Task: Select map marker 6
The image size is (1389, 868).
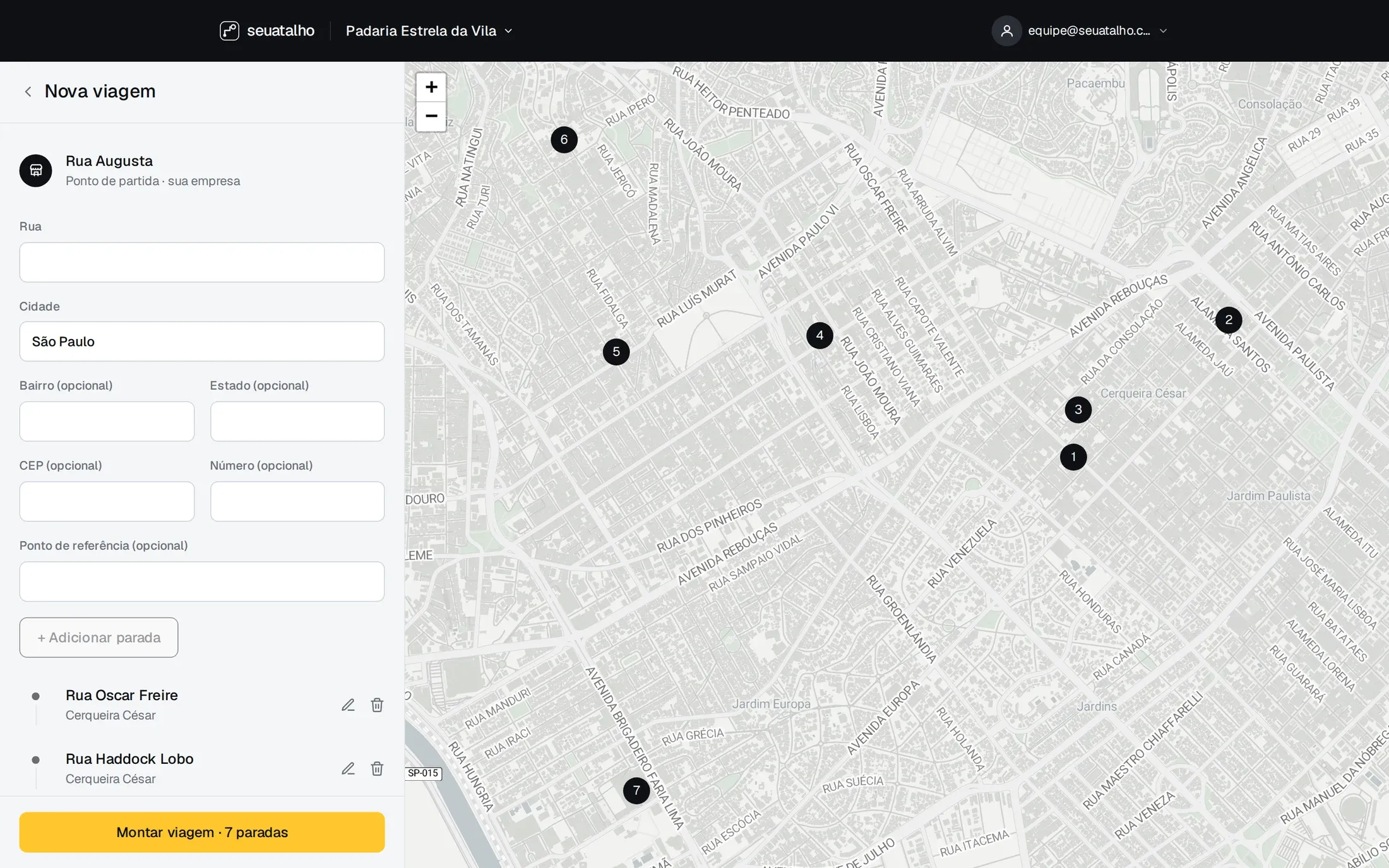Action: coord(564,140)
